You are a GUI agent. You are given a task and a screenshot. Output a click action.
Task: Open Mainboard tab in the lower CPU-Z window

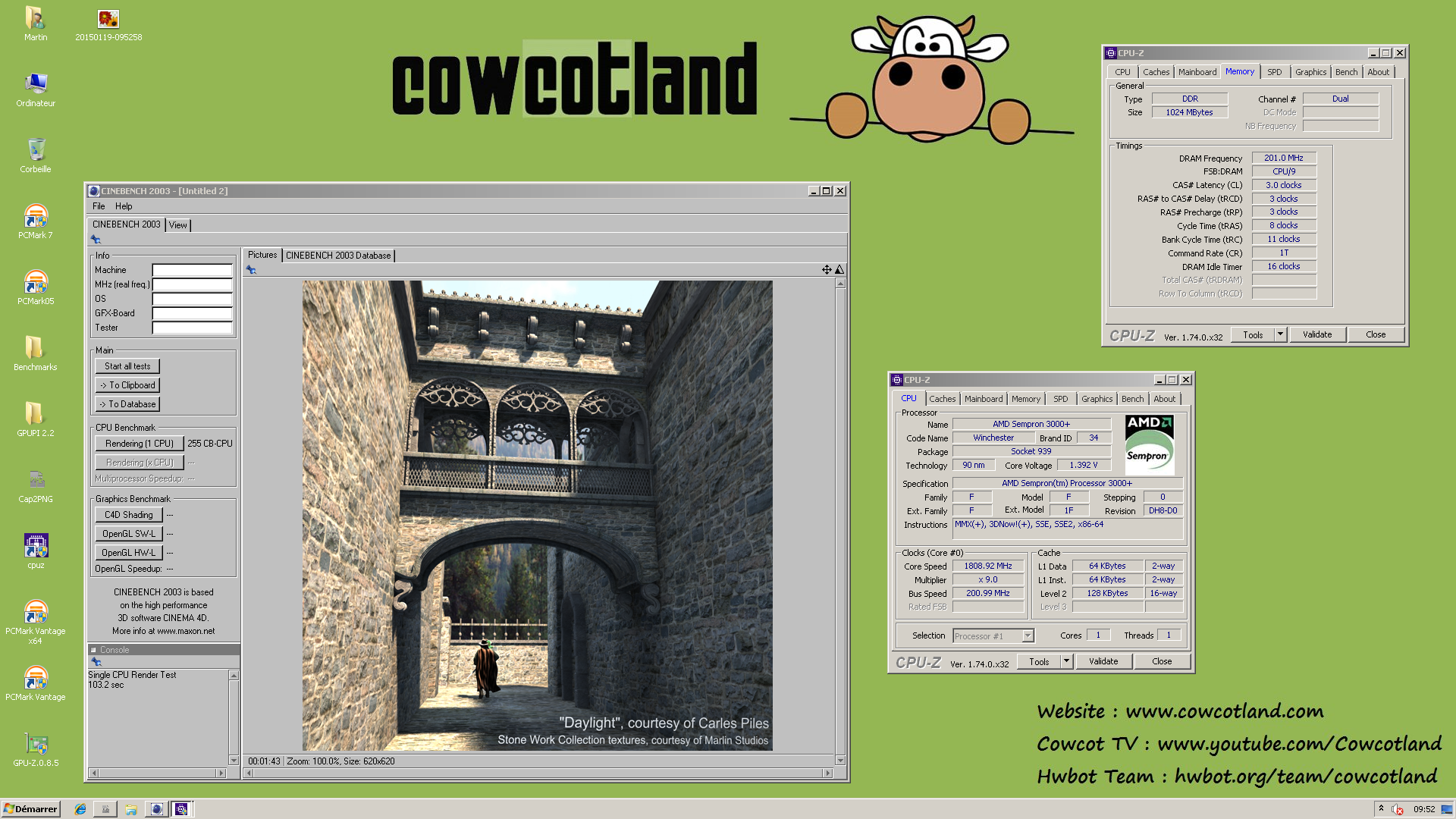click(984, 399)
